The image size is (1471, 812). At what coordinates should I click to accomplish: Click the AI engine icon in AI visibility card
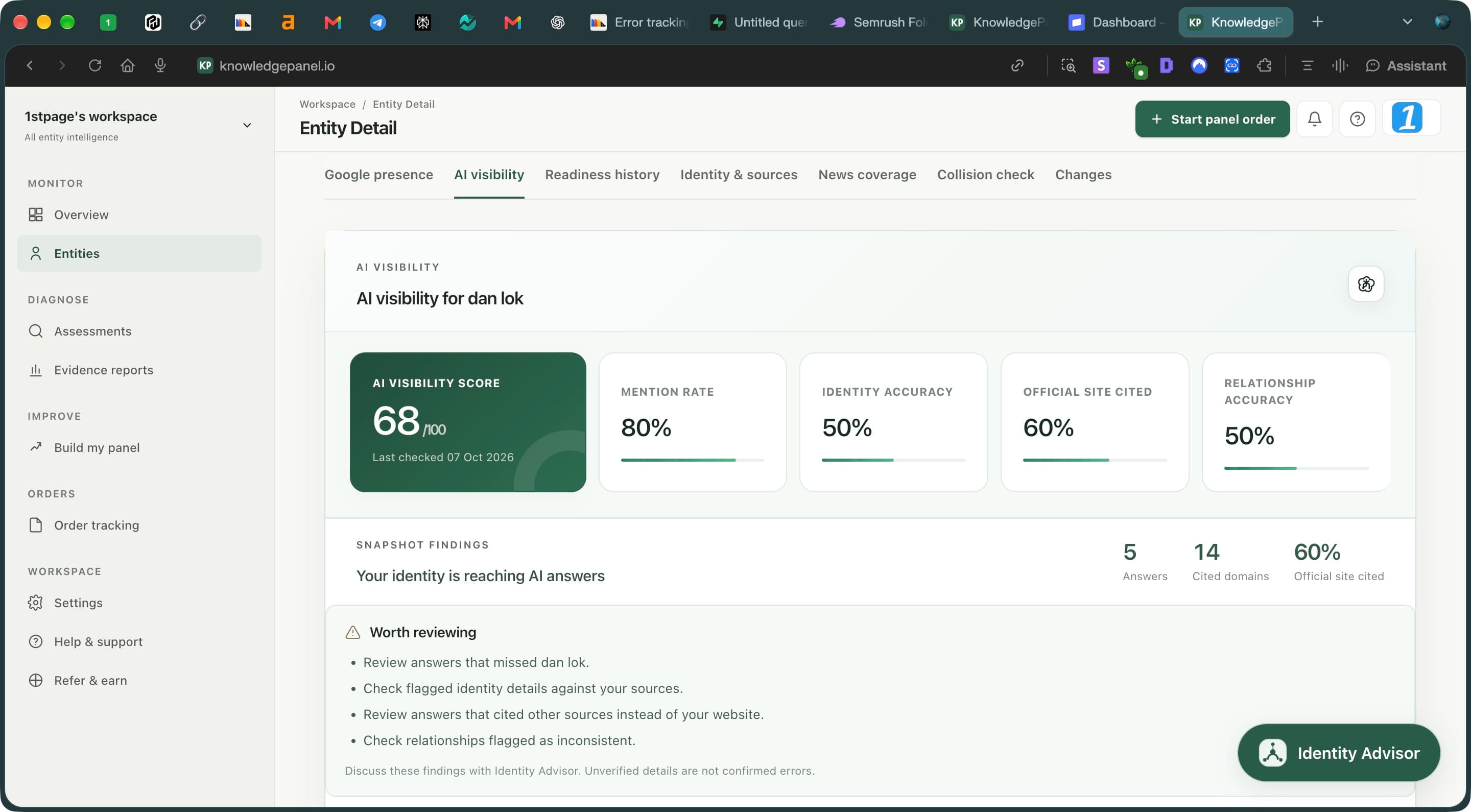[x=1365, y=284]
